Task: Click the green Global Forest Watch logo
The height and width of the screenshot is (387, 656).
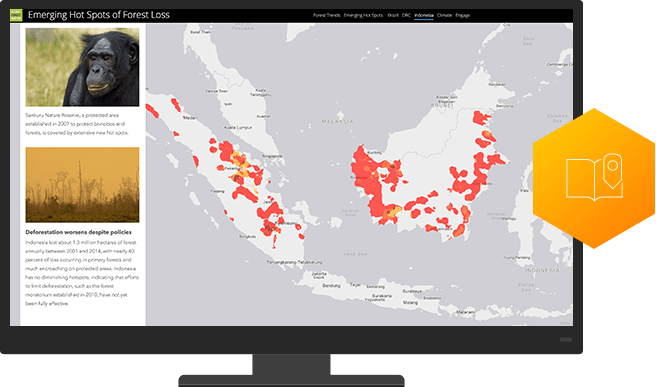Action: pos(16,15)
